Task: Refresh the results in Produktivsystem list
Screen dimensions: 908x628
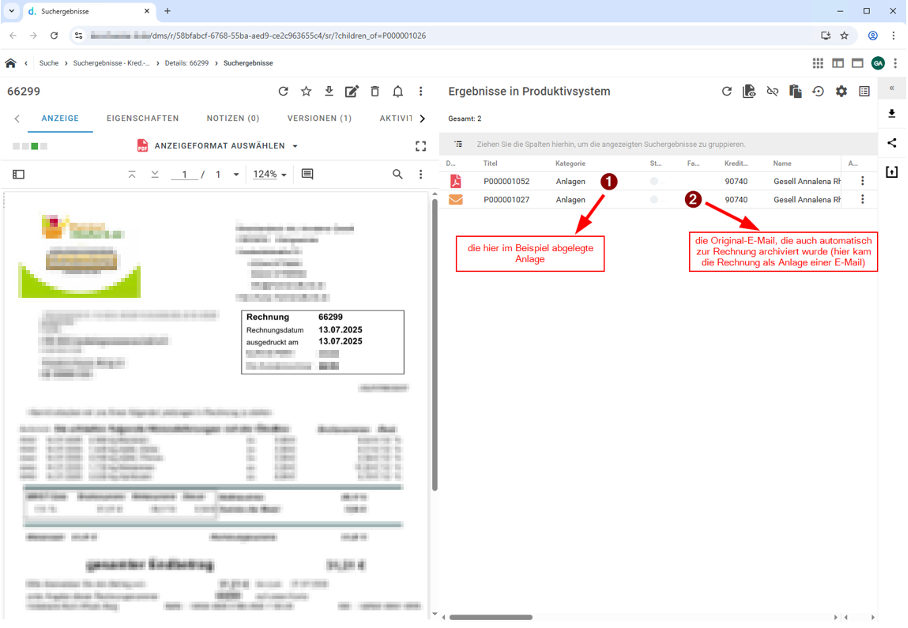Action: click(x=727, y=91)
